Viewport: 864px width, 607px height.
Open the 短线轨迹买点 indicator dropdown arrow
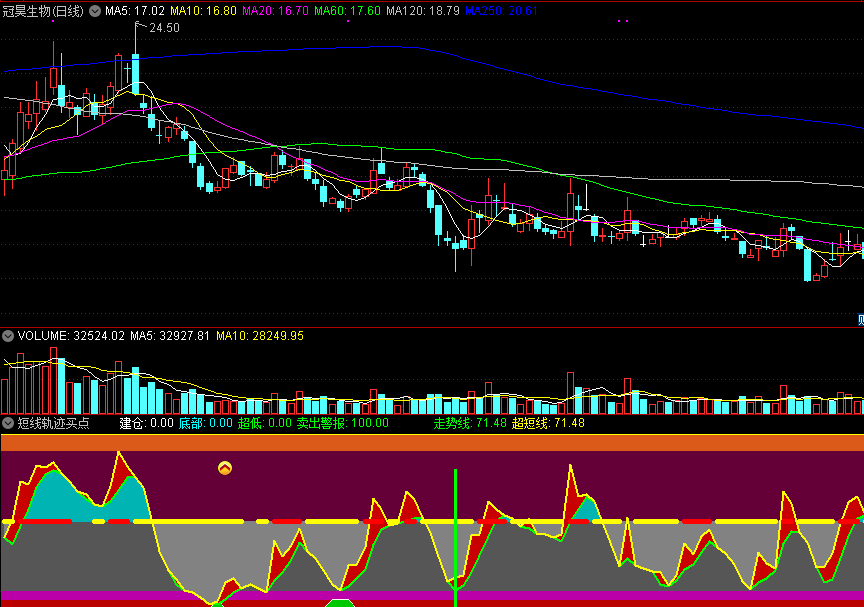tap(8, 423)
